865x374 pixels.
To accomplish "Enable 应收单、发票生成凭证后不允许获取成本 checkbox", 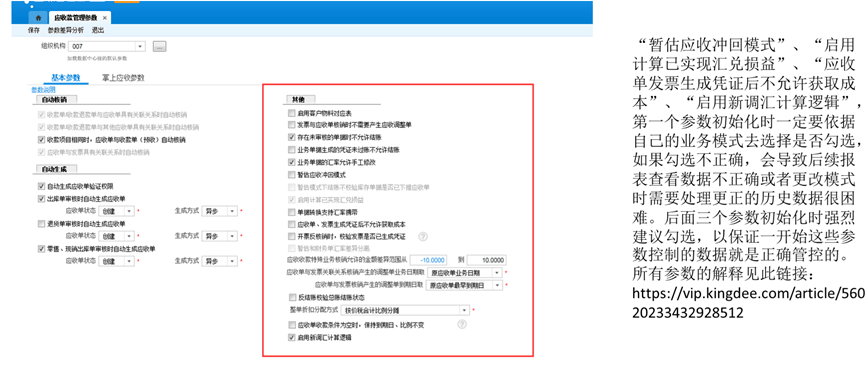I will click(292, 224).
